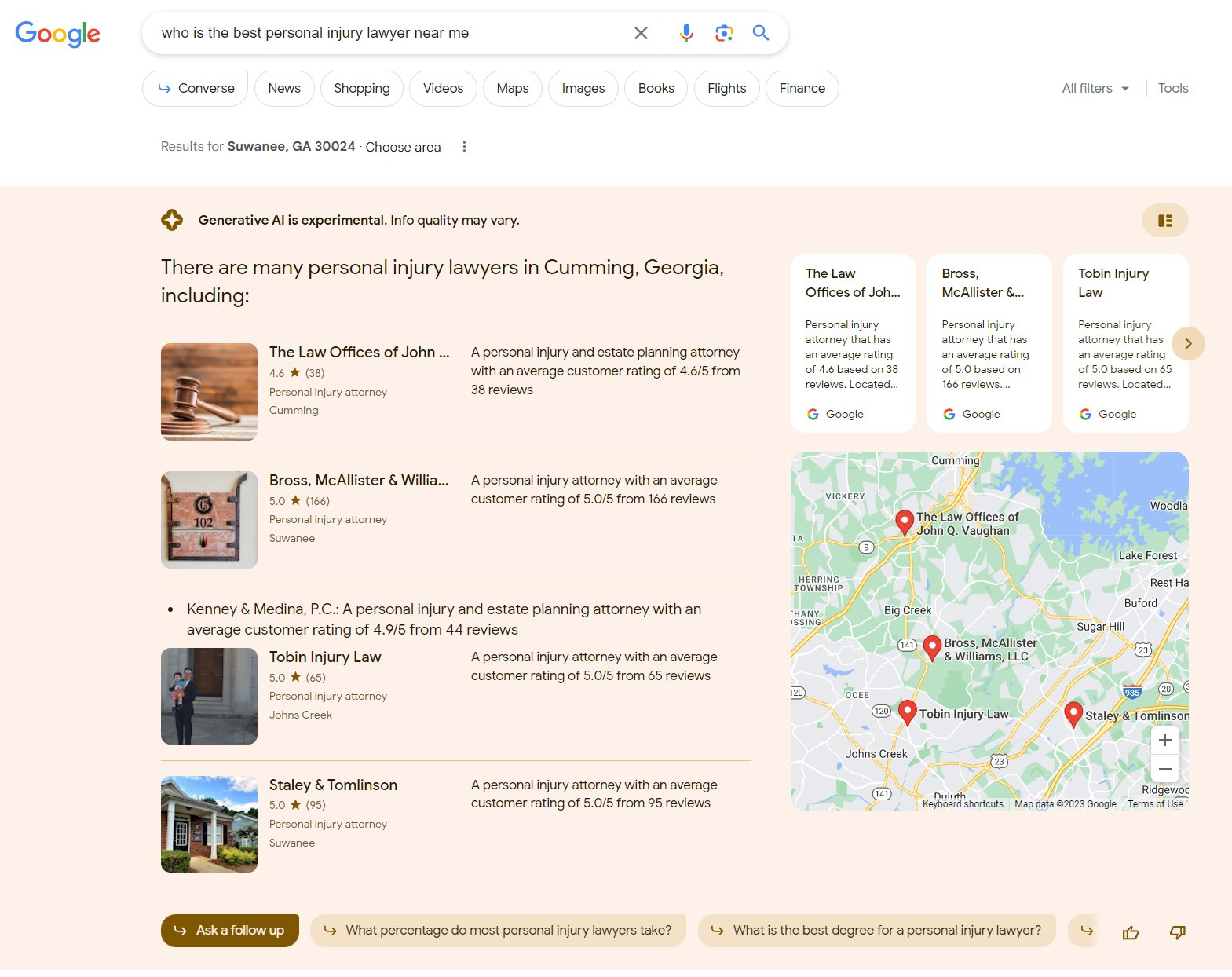Expand the All filters dropdown
Screen dimensions: 1232x977
[x=1095, y=88]
